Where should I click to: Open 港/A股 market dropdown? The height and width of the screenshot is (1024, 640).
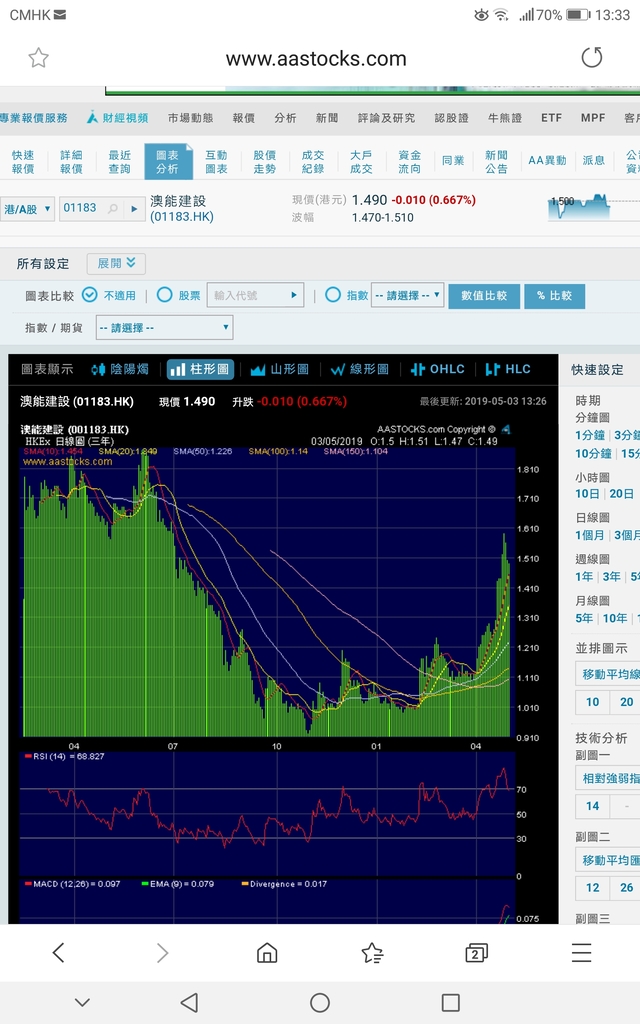click(27, 209)
